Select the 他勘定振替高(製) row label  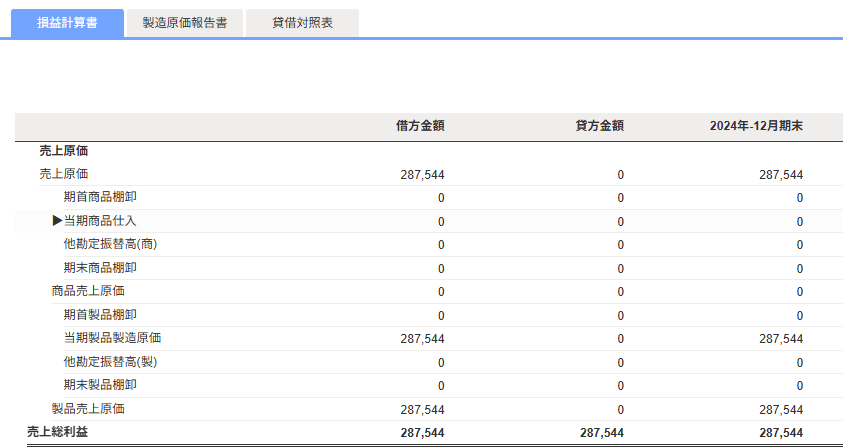[x=110, y=361]
